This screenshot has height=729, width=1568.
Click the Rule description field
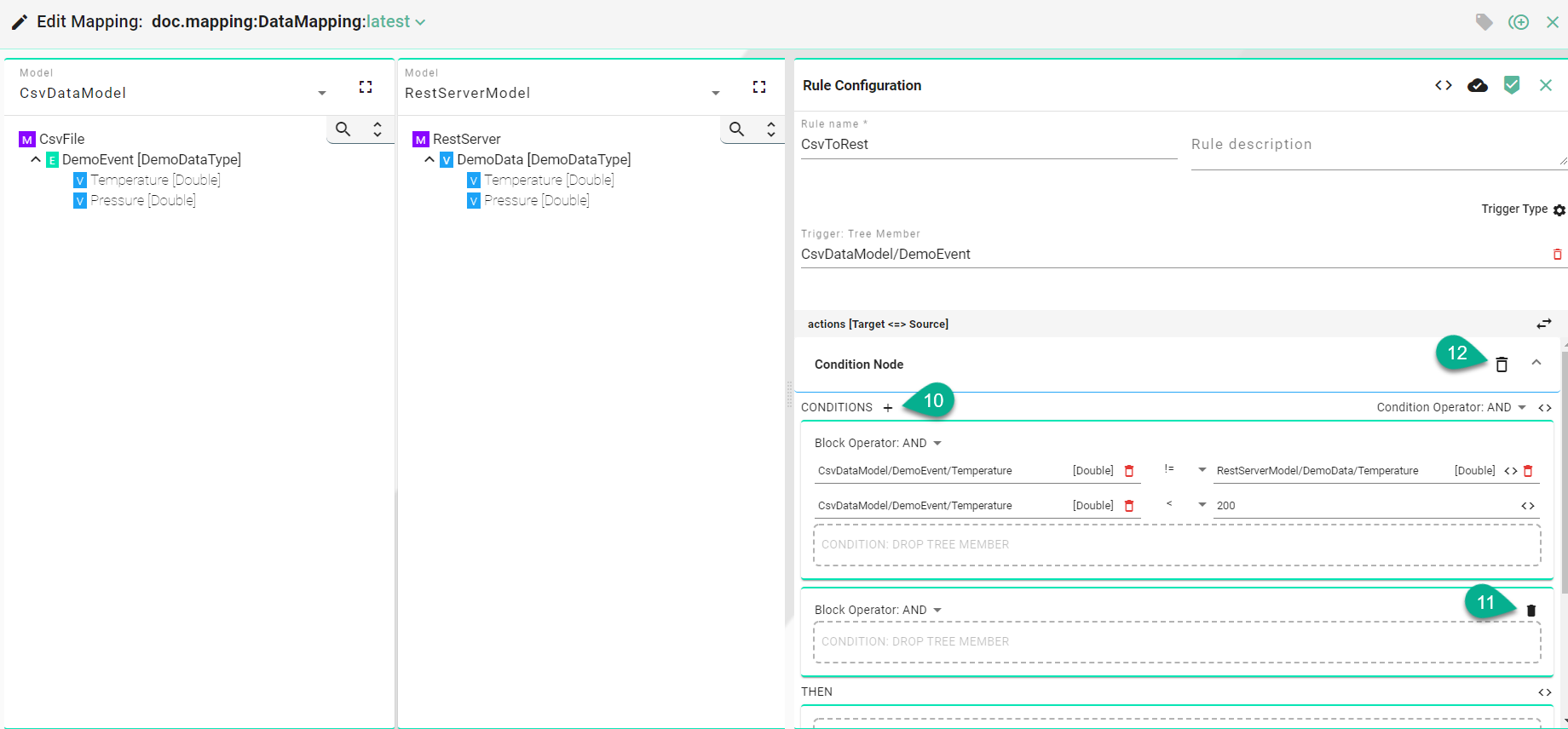[1374, 145]
